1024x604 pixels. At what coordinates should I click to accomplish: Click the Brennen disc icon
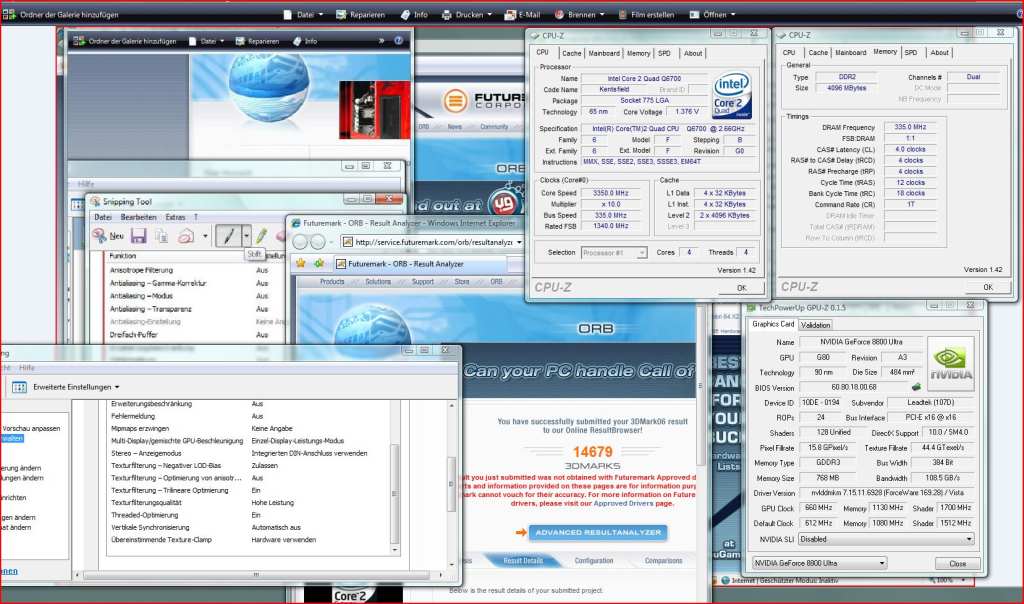point(560,14)
